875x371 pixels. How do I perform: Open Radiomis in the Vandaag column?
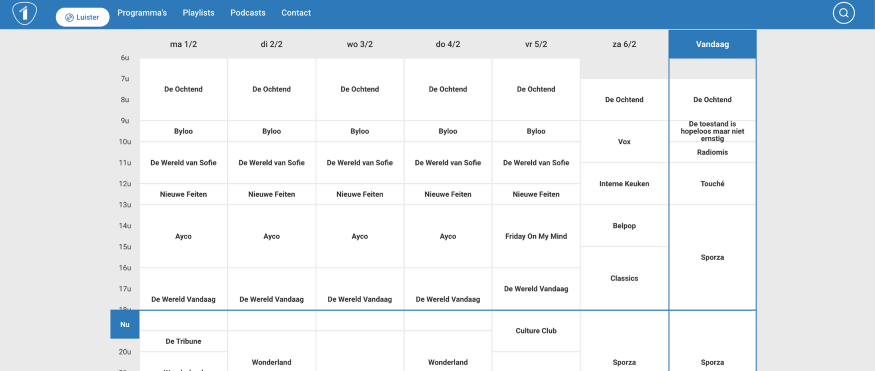click(x=713, y=152)
